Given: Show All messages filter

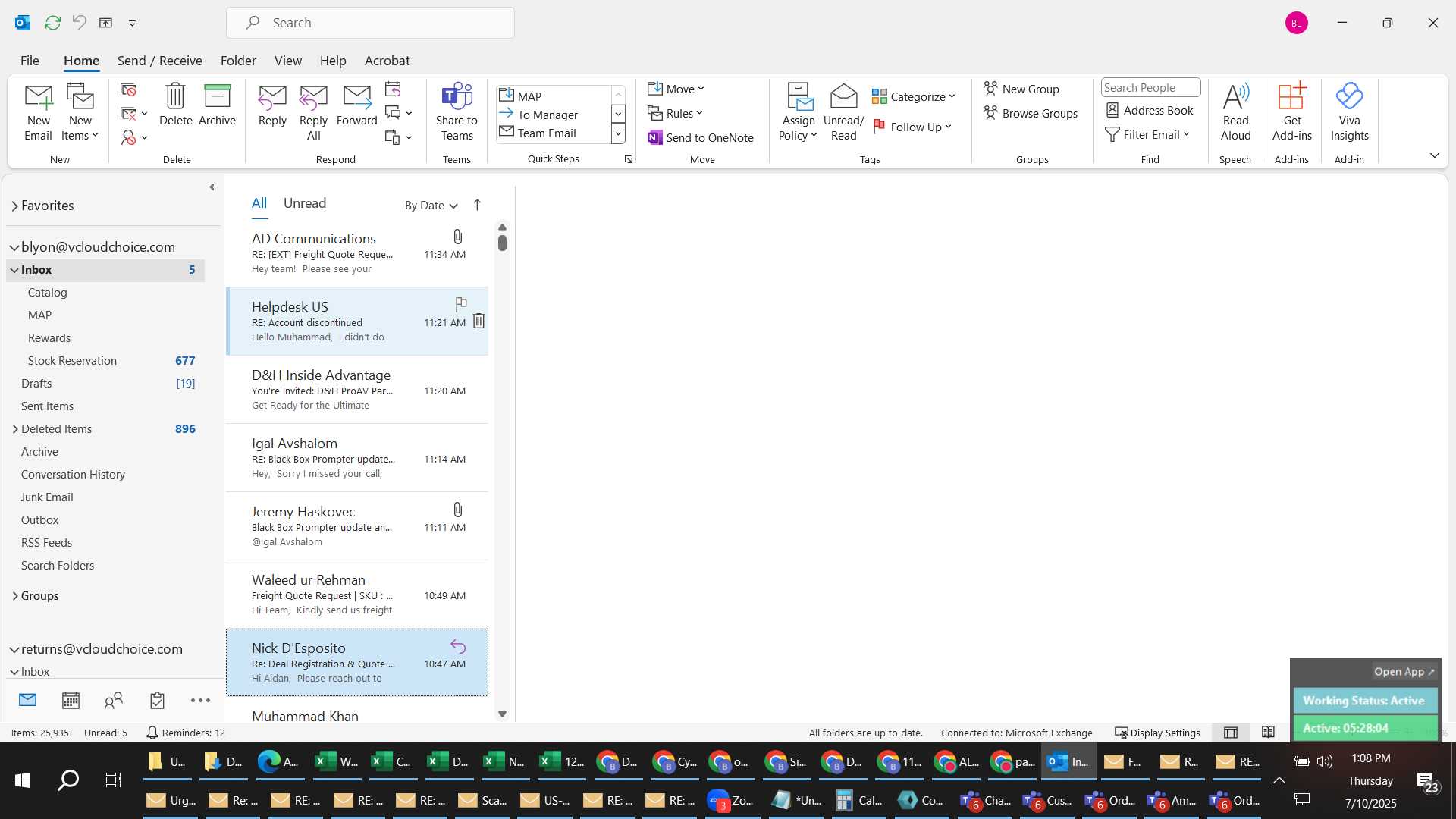Looking at the screenshot, I should click(x=259, y=203).
